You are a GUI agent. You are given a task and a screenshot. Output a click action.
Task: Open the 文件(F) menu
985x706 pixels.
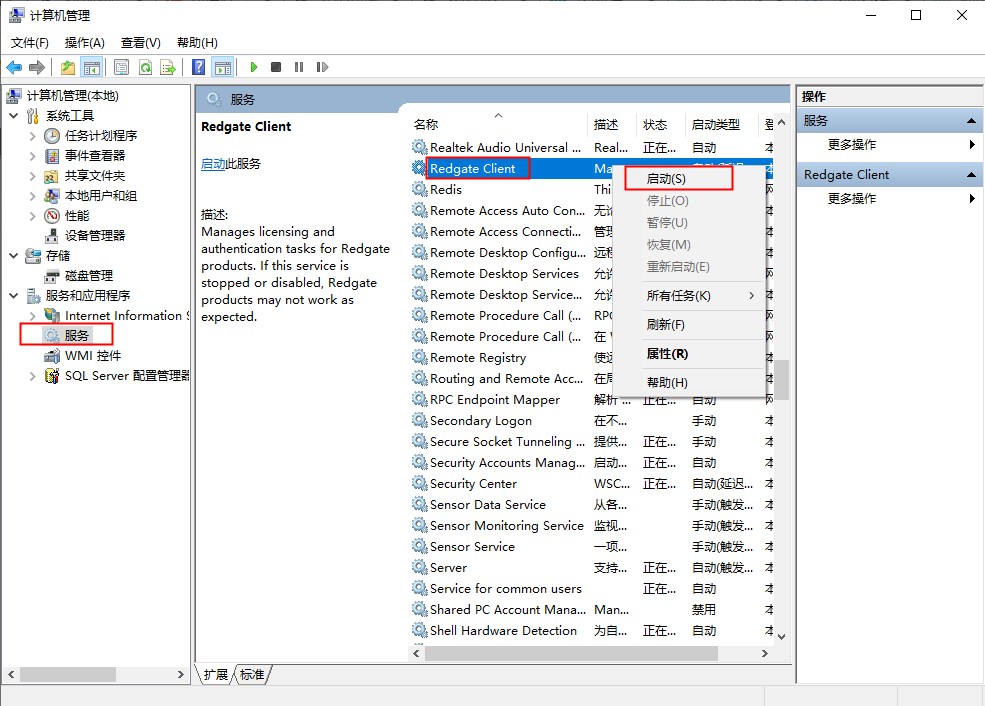(30, 43)
